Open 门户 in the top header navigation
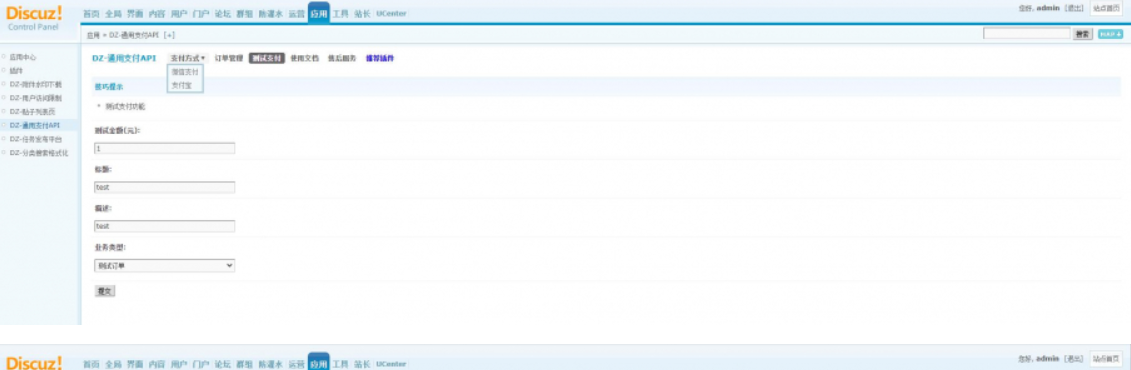 click(201, 14)
